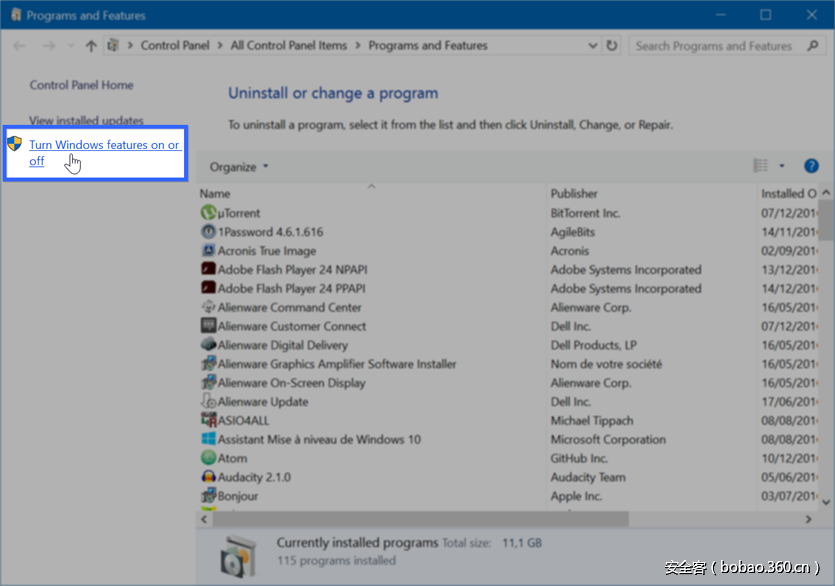This screenshot has width=835, height=586.
Task: Select the Alienware Update entry name
Action: pos(263,402)
